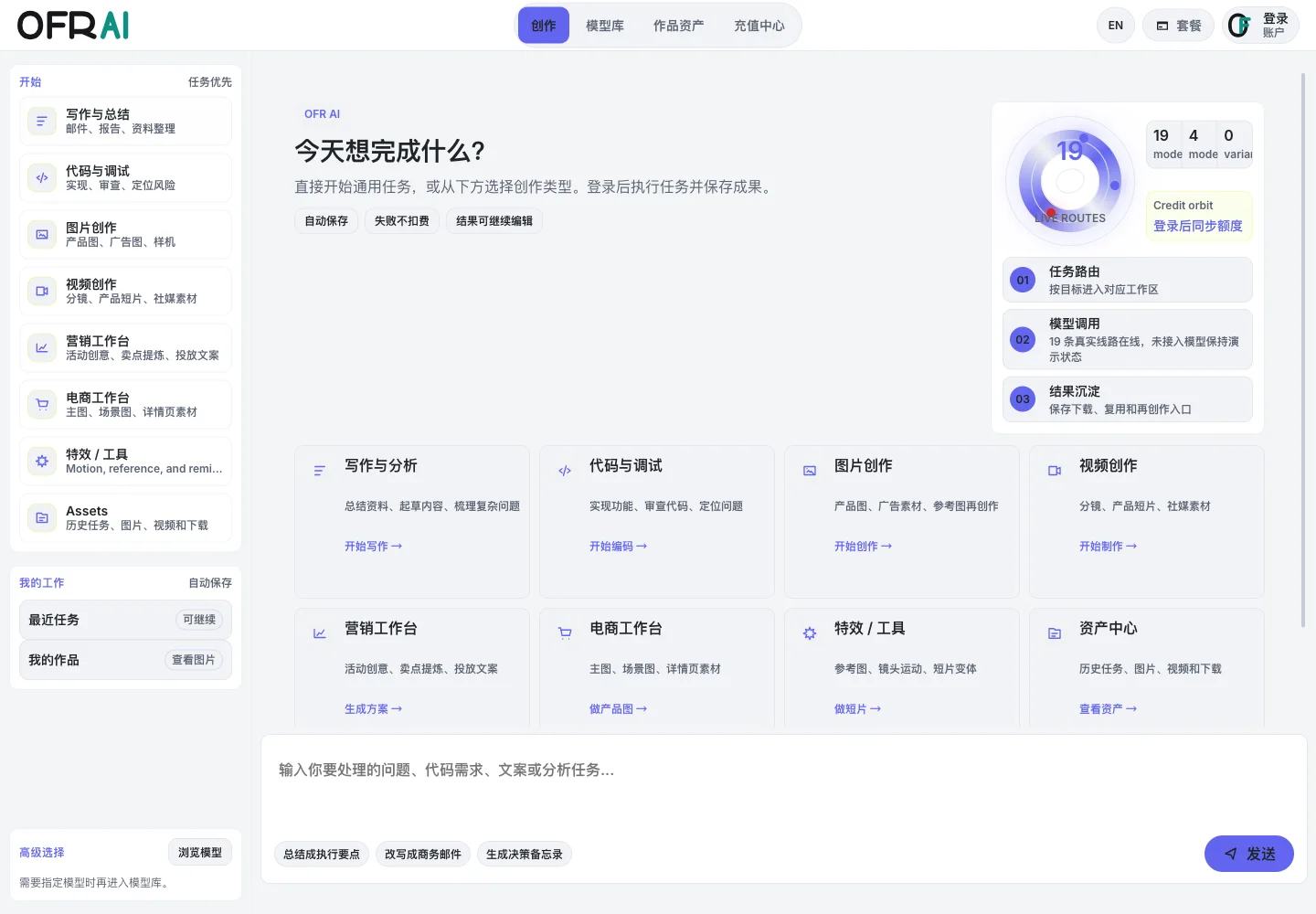Image resolution: width=1316 pixels, height=914 pixels.
Task: Select the 总结成执行要点 prompt chip
Action: [322, 854]
